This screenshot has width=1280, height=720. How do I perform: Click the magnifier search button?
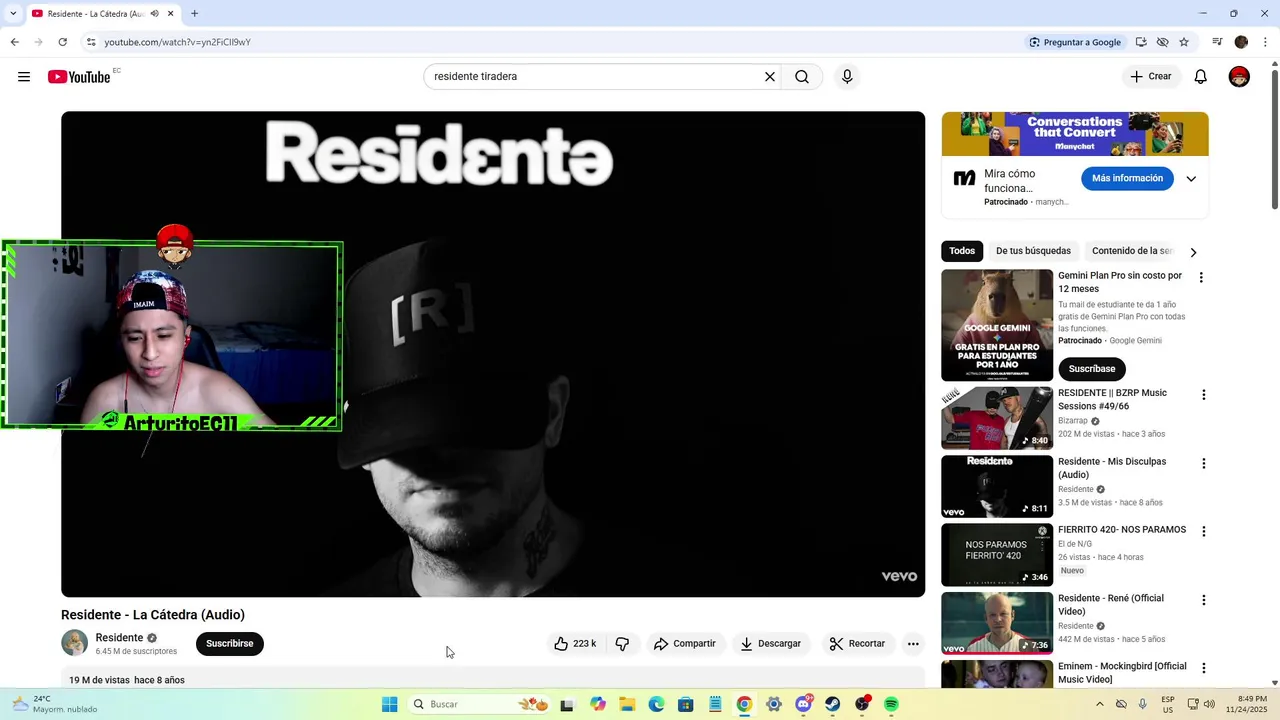(802, 77)
